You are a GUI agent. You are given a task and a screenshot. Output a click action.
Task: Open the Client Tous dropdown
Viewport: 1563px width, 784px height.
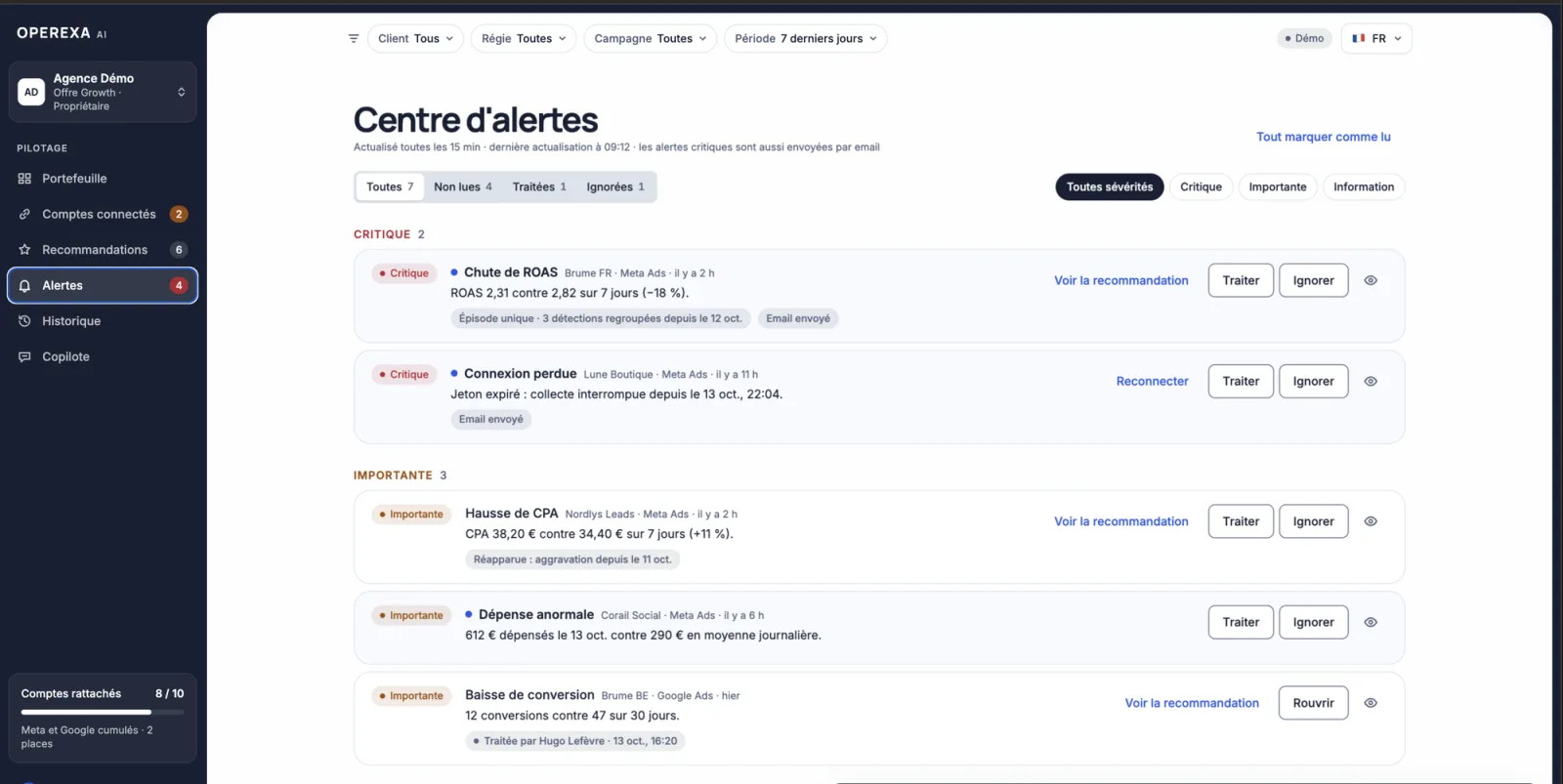tap(415, 39)
